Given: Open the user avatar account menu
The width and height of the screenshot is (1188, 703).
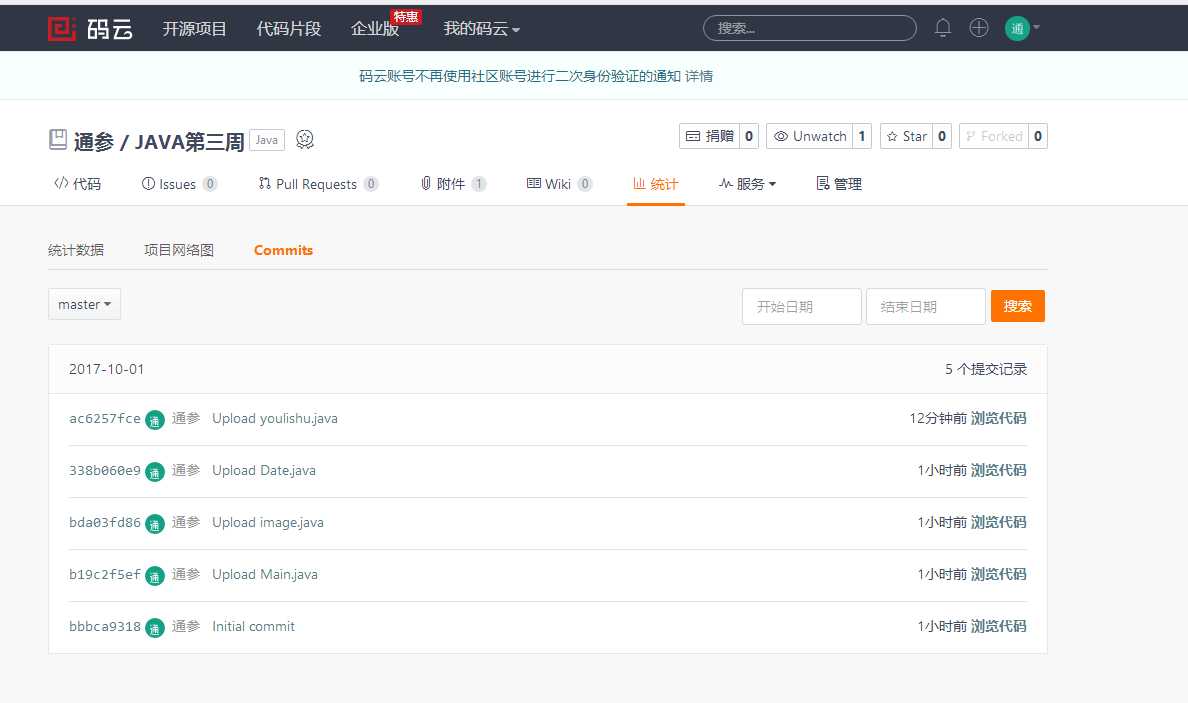Looking at the screenshot, I should [x=1022, y=28].
